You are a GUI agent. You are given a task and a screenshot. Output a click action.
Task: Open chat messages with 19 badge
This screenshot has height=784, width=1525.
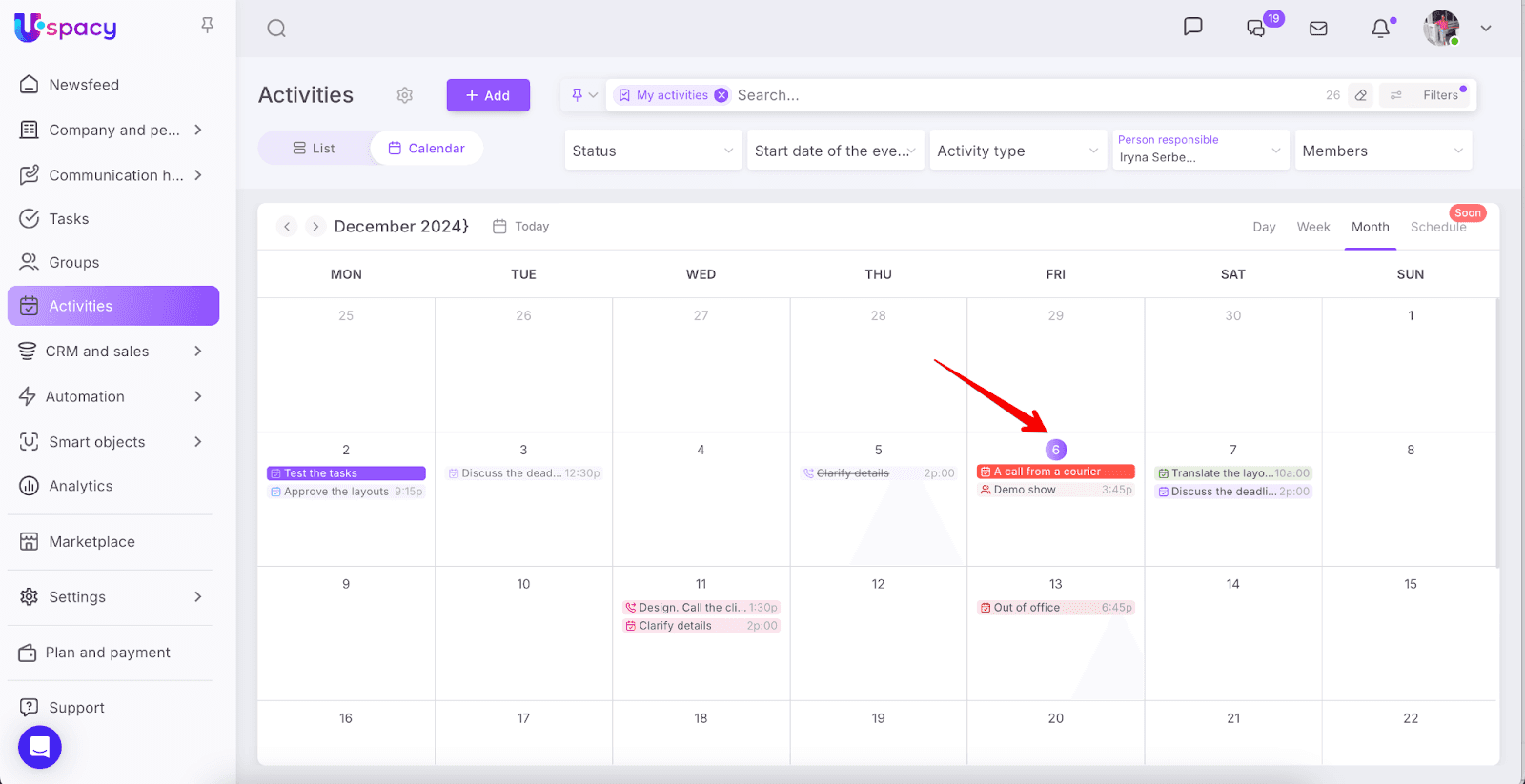1256,29
